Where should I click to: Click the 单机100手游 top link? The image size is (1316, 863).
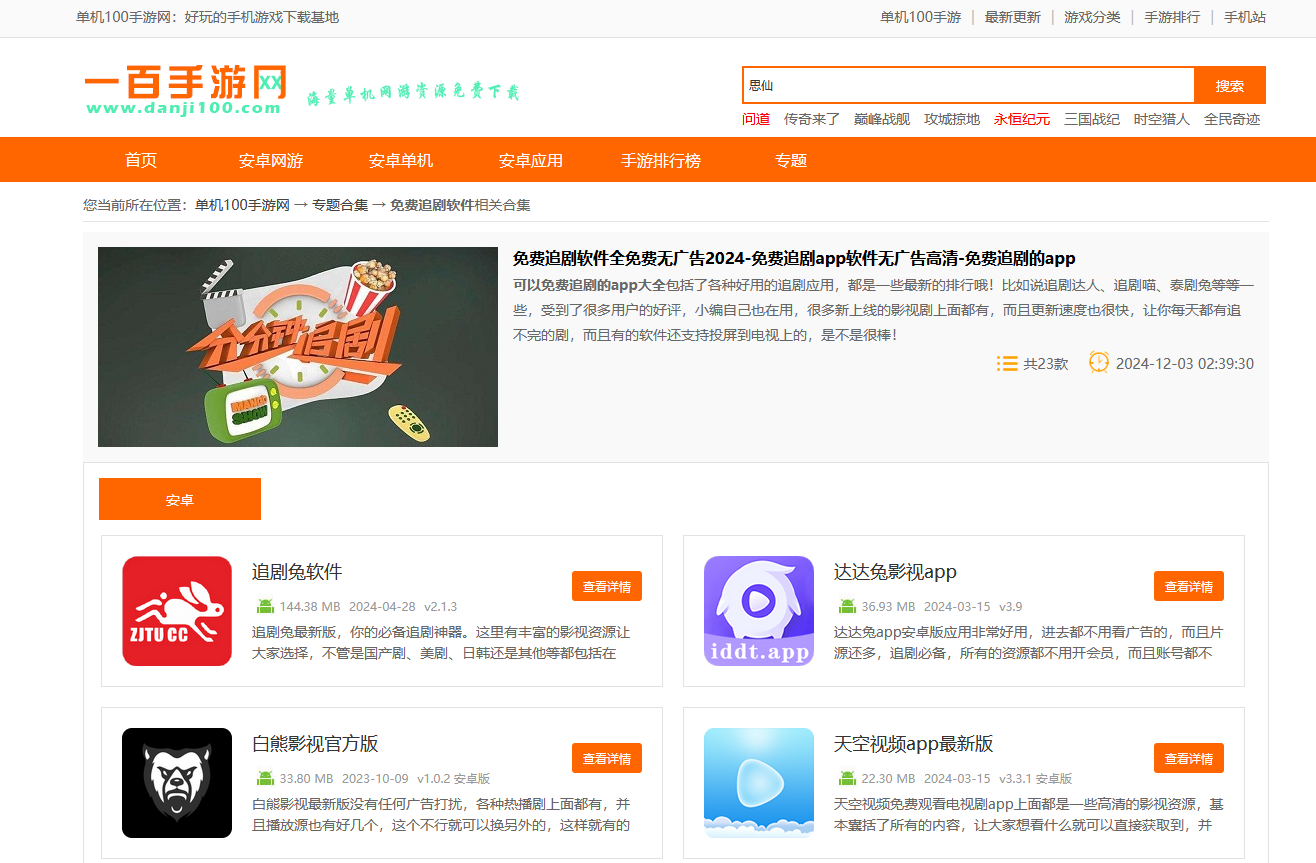[x=921, y=17]
